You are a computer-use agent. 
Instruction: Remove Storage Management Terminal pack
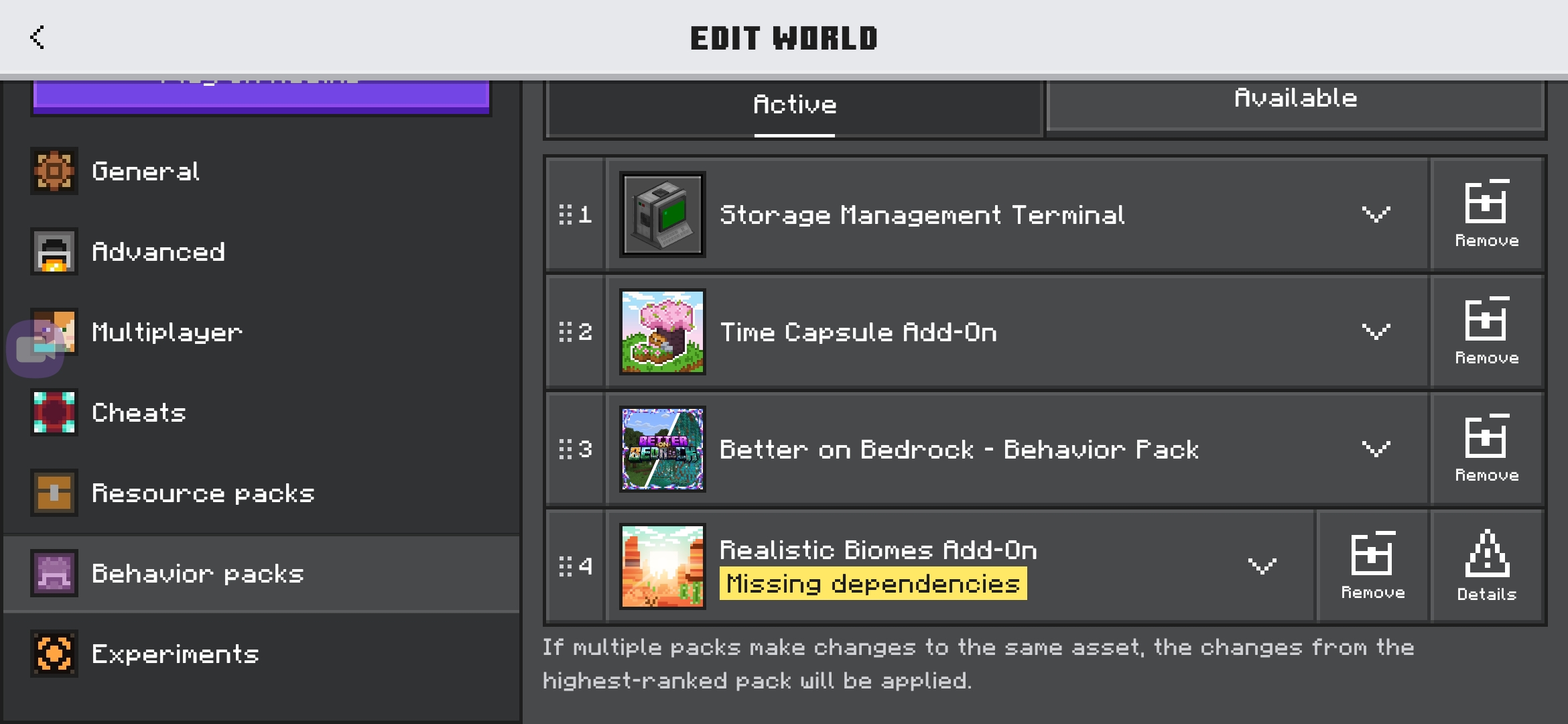coord(1486,215)
